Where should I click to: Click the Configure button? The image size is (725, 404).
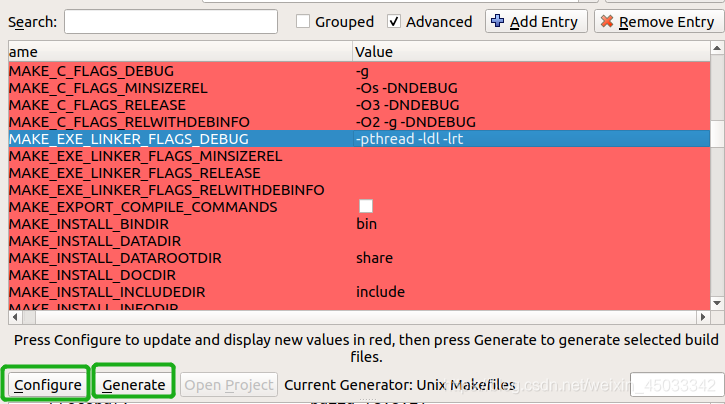[48, 385]
